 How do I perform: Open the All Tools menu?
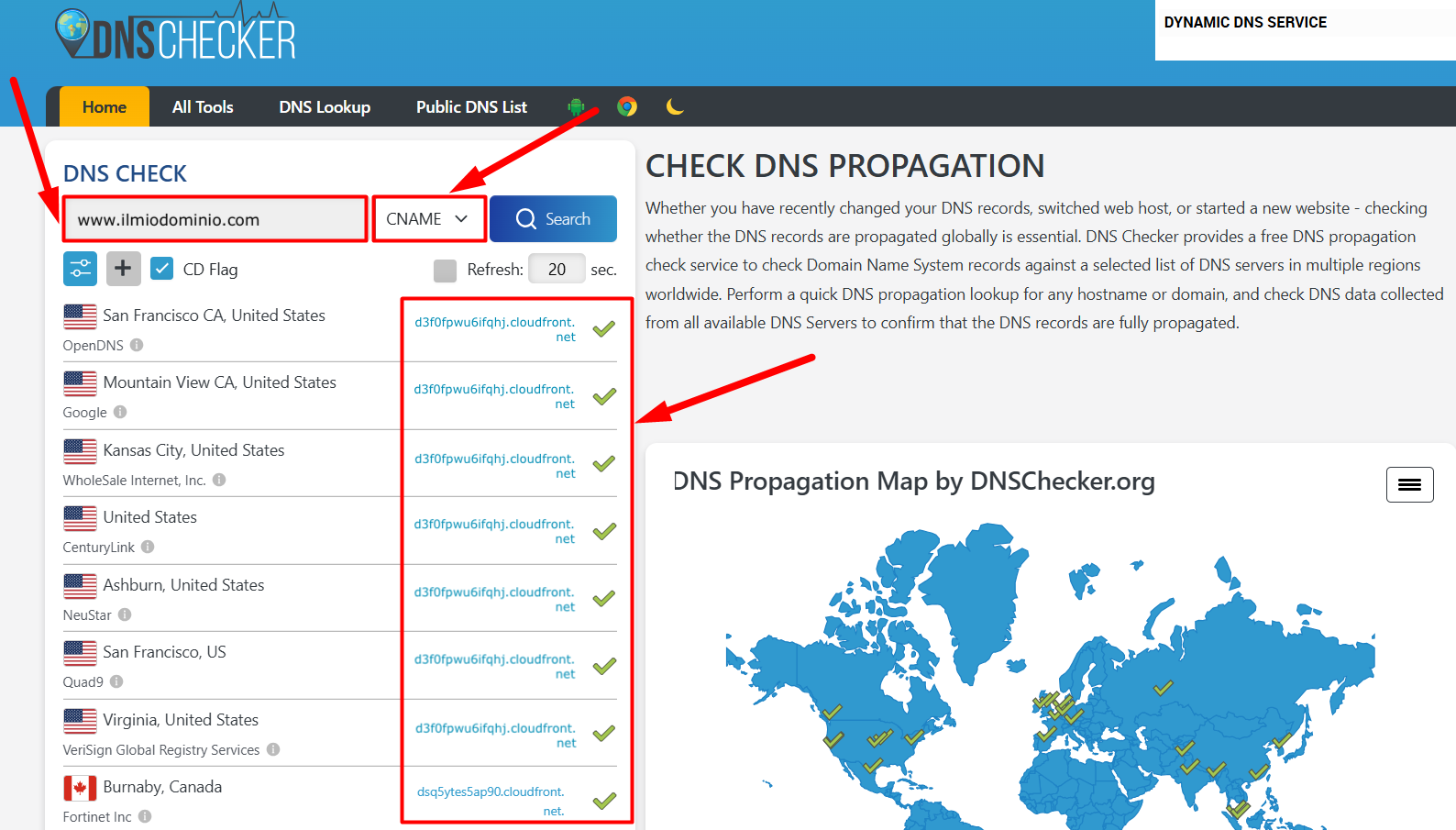pyautogui.click(x=203, y=106)
